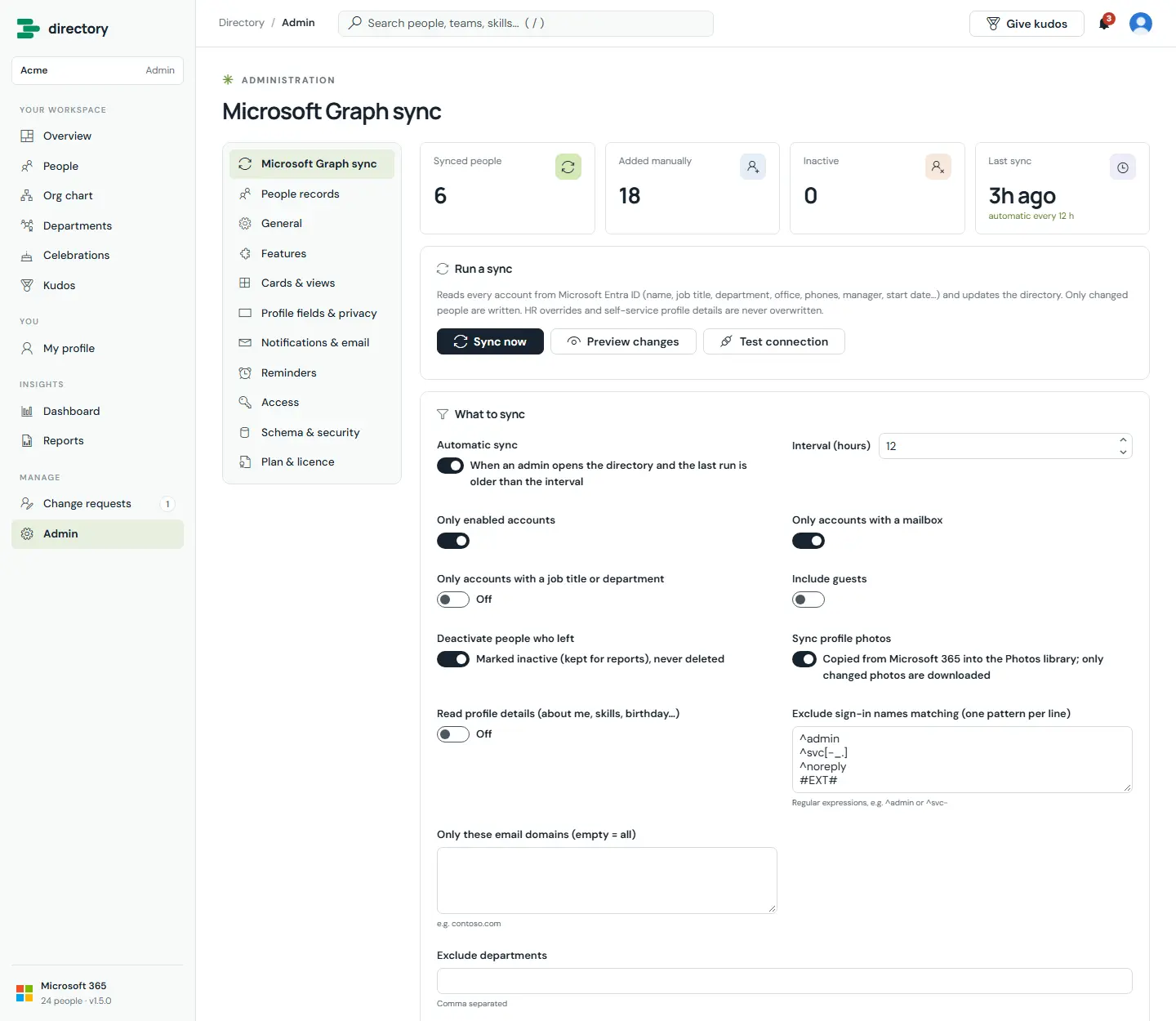
Task: Open the user avatar menu
Action: tap(1140, 23)
